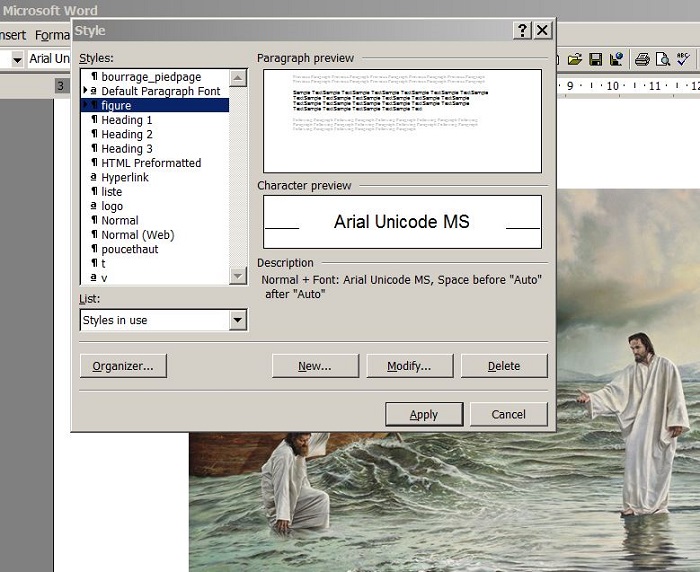Select 'Heading 1' in the Styles list
Image resolution: width=700 pixels, height=572 pixels.
pyautogui.click(x=127, y=120)
